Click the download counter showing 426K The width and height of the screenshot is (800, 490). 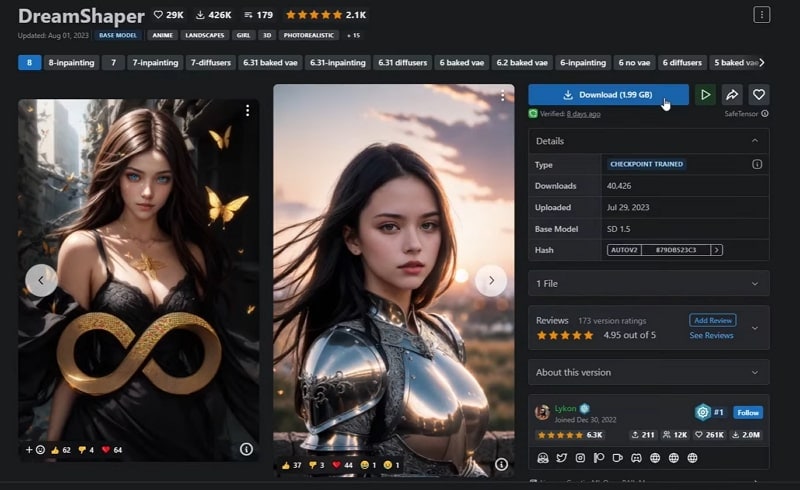point(214,15)
